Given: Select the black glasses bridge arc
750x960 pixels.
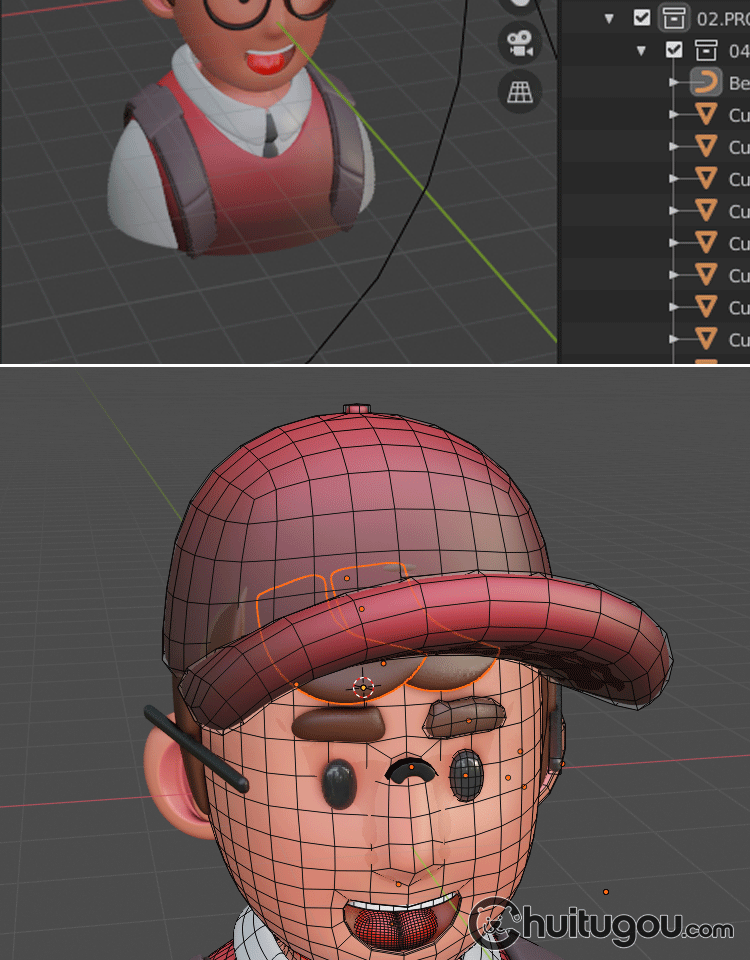Looking at the screenshot, I should (x=411, y=770).
